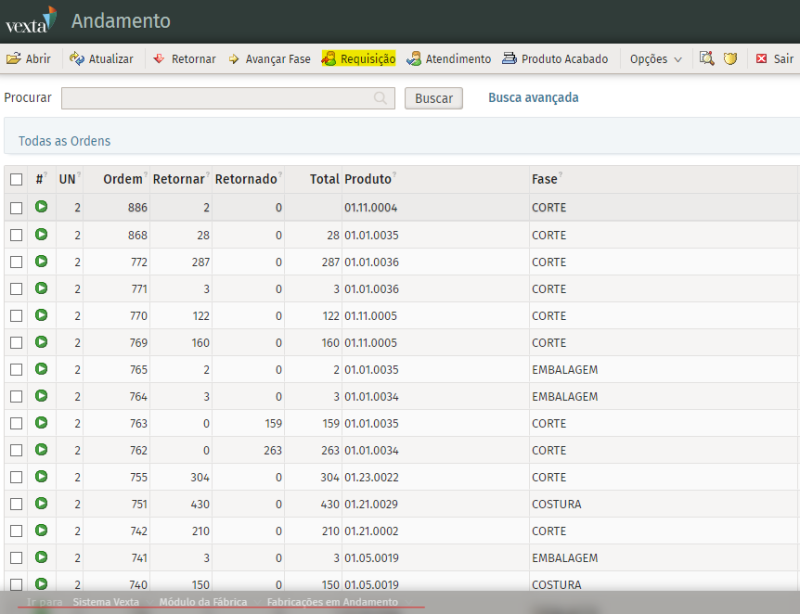
Task: Click the Avançar Fase arrow icon
Action: (x=234, y=59)
